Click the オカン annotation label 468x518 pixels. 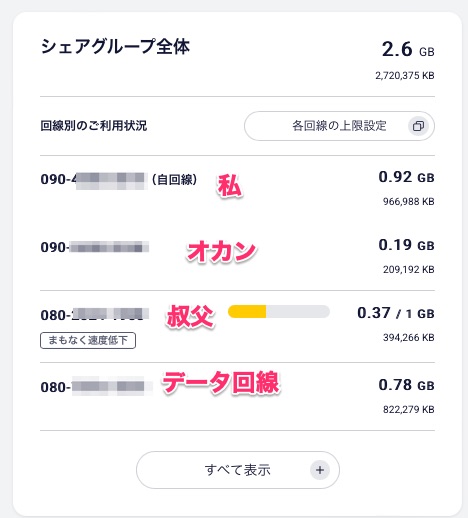pos(221,252)
